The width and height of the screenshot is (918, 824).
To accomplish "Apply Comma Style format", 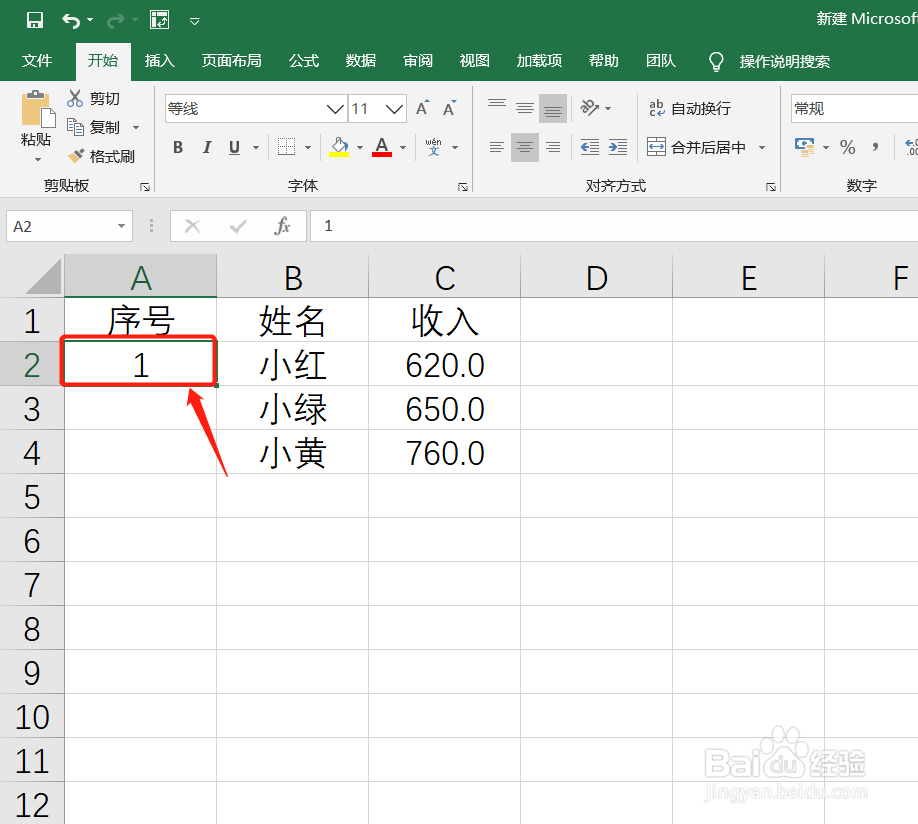I will click(875, 147).
